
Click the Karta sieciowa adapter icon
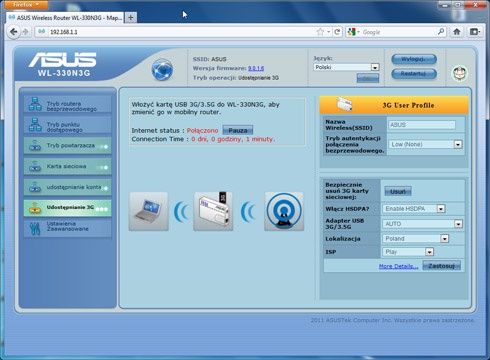35,166
